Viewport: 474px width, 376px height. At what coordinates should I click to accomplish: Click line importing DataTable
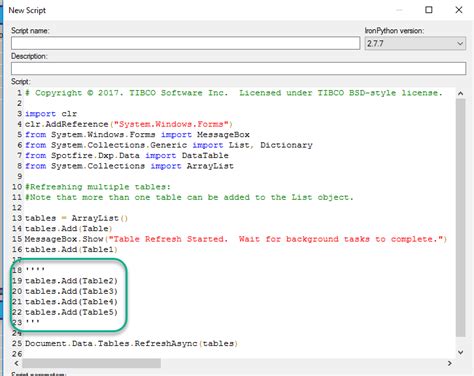pyautogui.click(x=127, y=156)
